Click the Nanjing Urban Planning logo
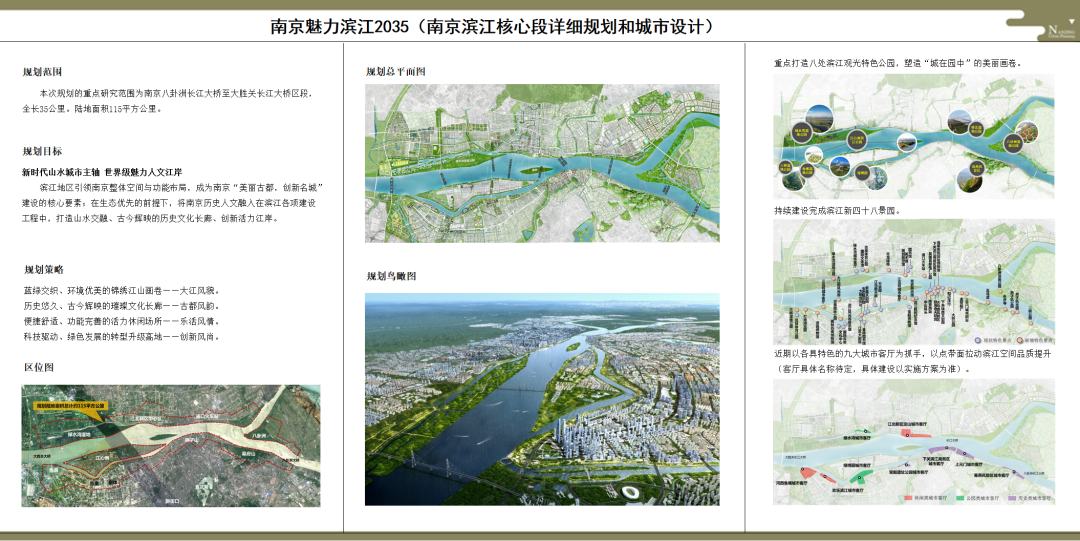 point(1061,31)
